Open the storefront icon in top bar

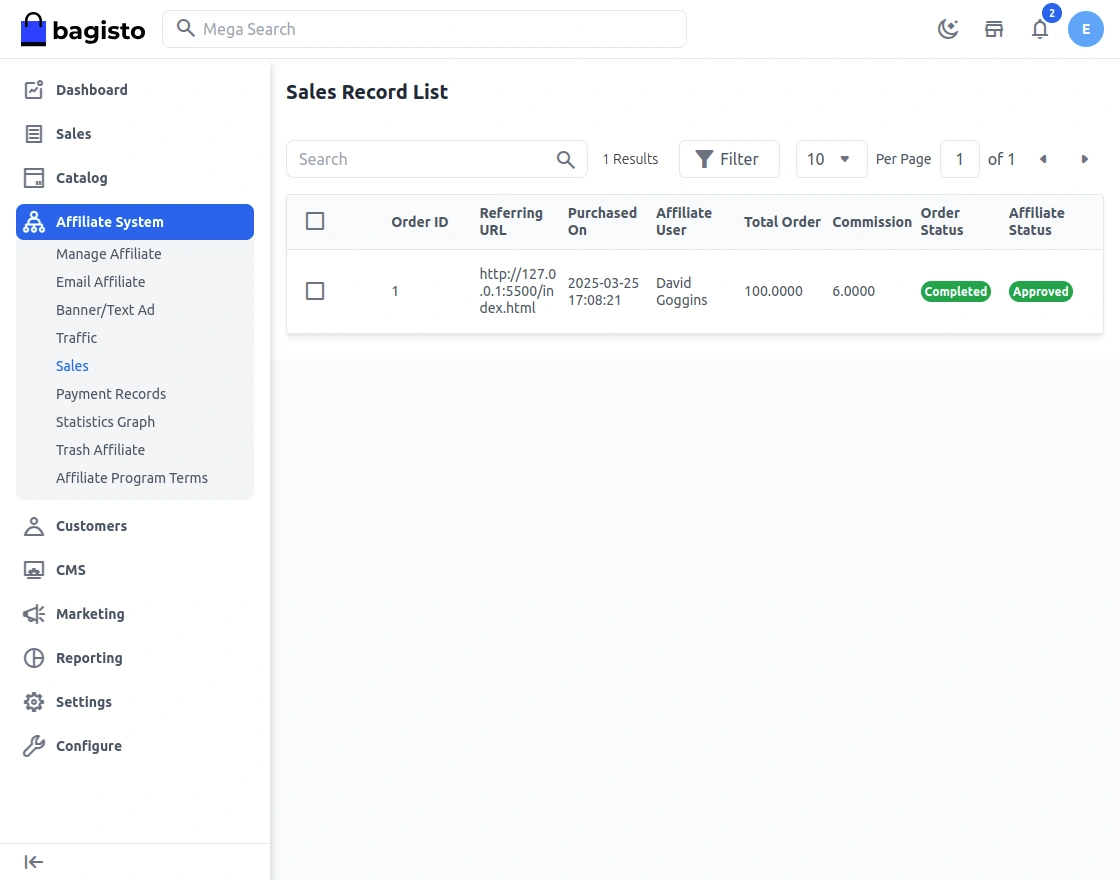point(994,29)
